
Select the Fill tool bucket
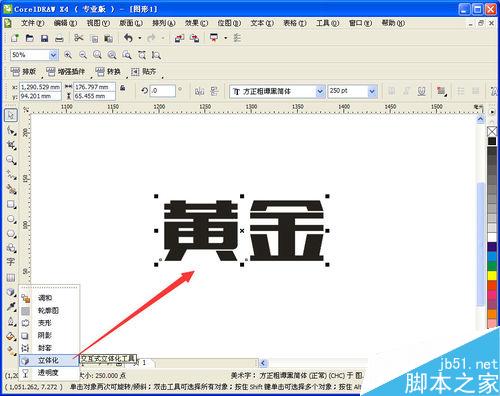11,336
